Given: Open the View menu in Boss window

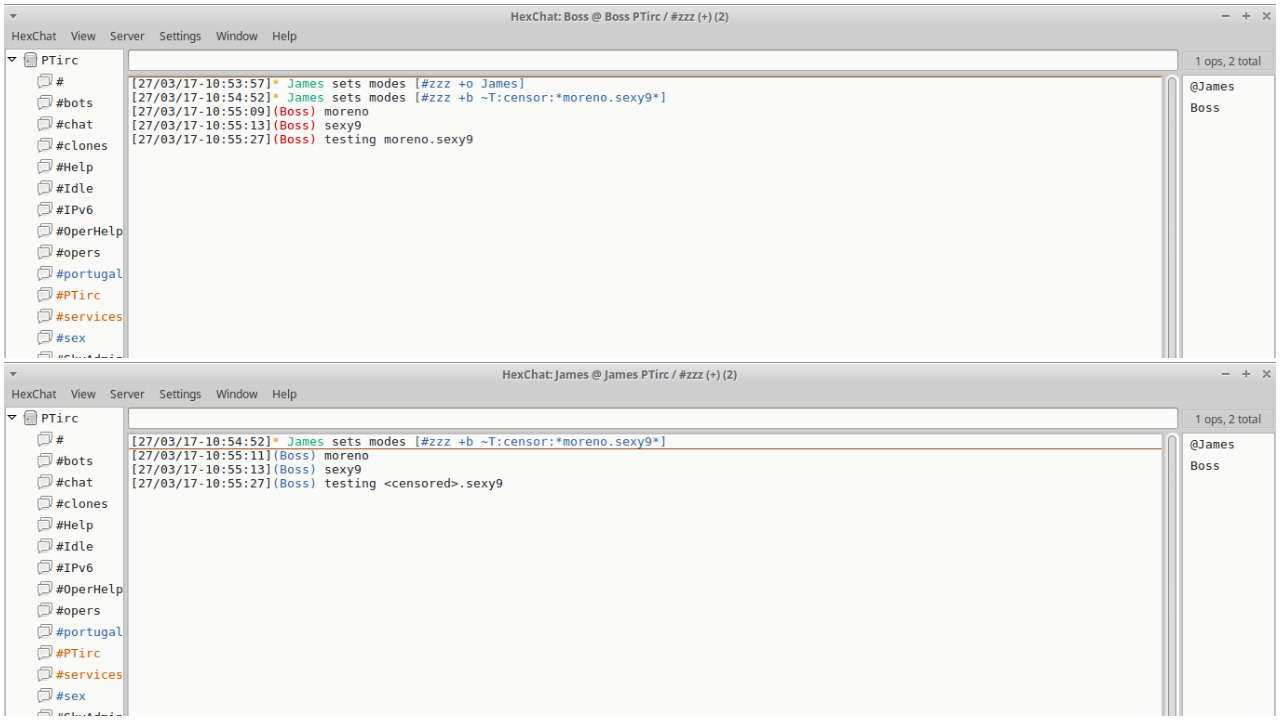Looking at the screenshot, I should pyautogui.click(x=83, y=36).
